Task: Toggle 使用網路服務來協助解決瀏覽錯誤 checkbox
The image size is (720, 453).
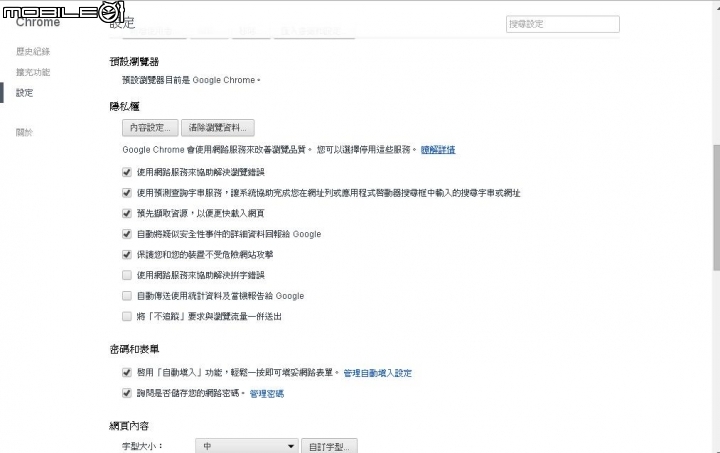Action: [127, 172]
